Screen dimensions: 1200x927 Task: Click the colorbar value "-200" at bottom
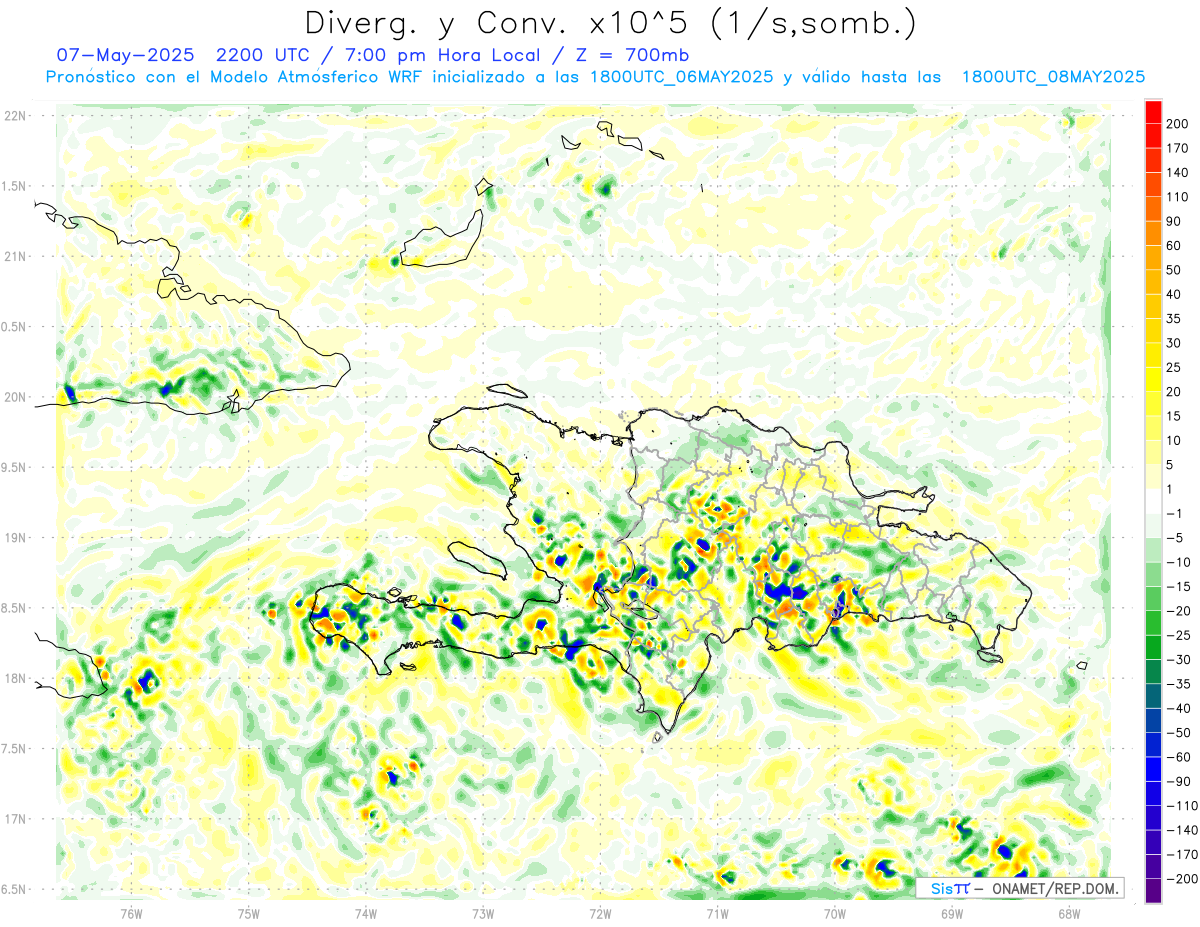tap(1182, 878)
